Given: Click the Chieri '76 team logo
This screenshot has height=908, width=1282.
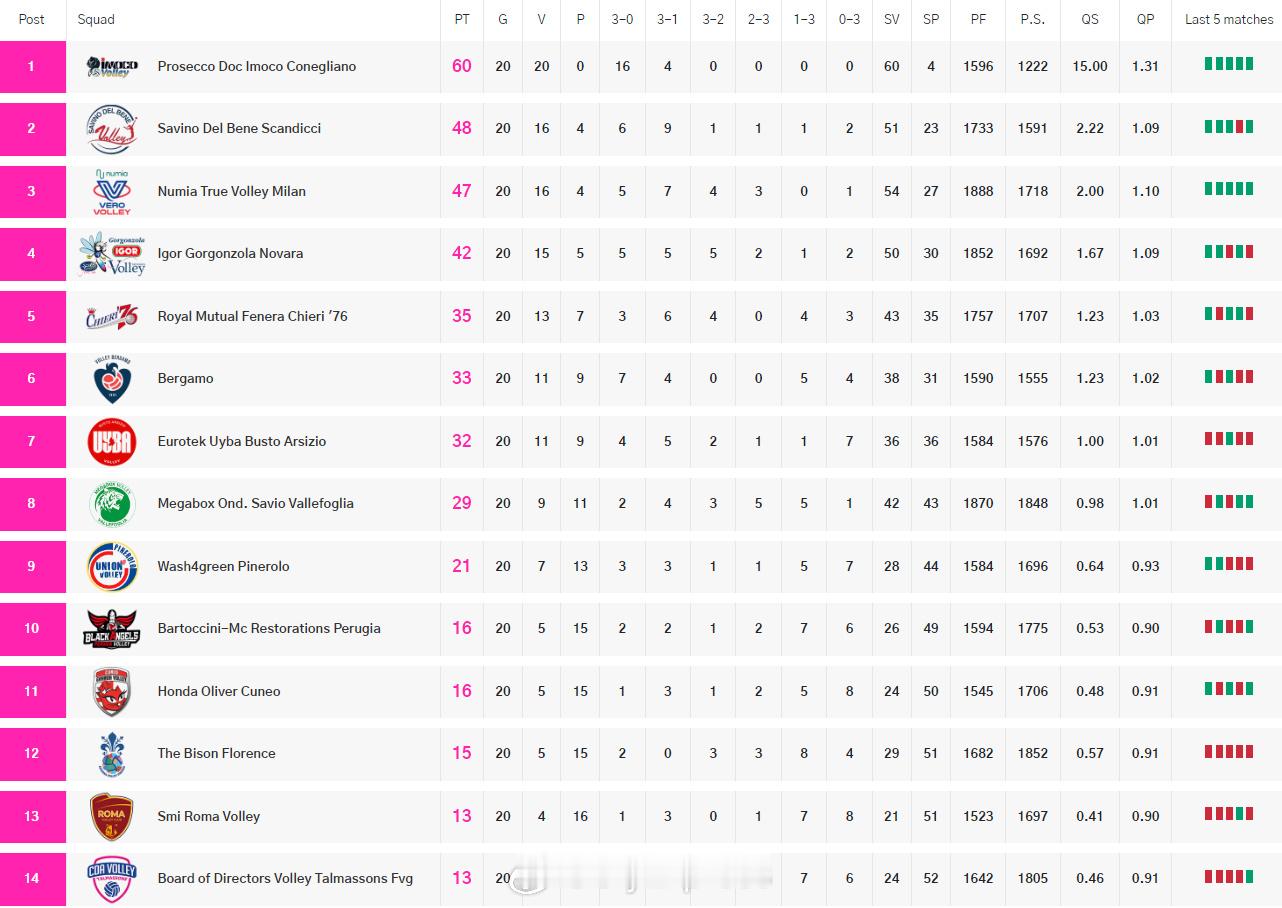Looking at the screenshot, I should (112, 317).
